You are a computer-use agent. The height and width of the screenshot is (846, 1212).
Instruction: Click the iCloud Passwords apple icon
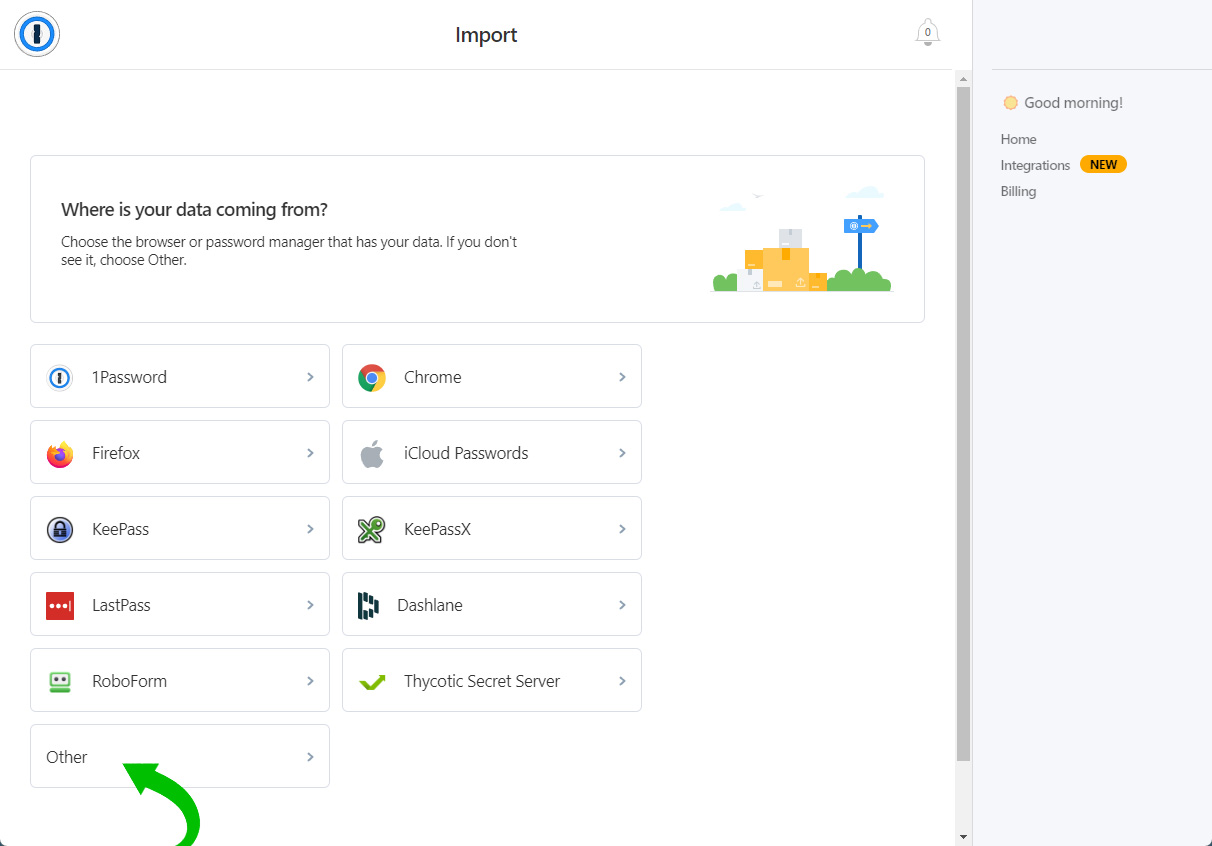(372, 453)
